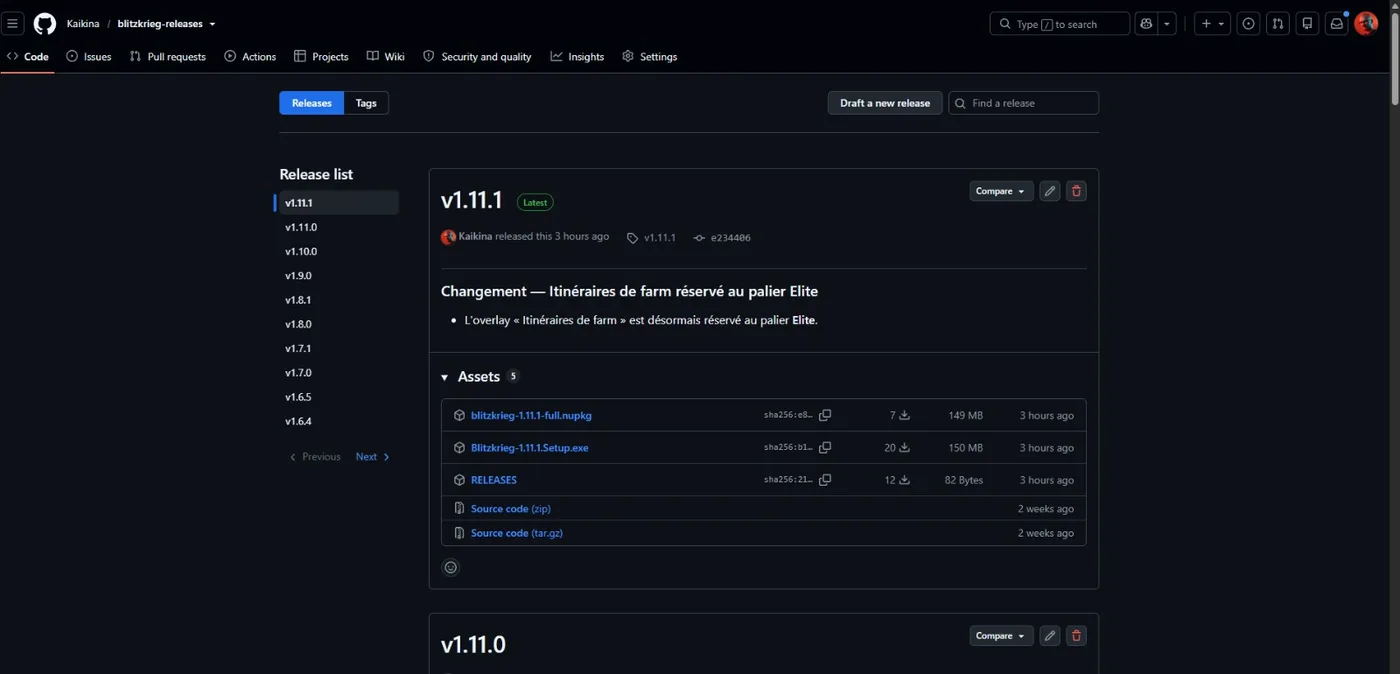
Task: Click the search bar in header
Action: [1060, 24]
